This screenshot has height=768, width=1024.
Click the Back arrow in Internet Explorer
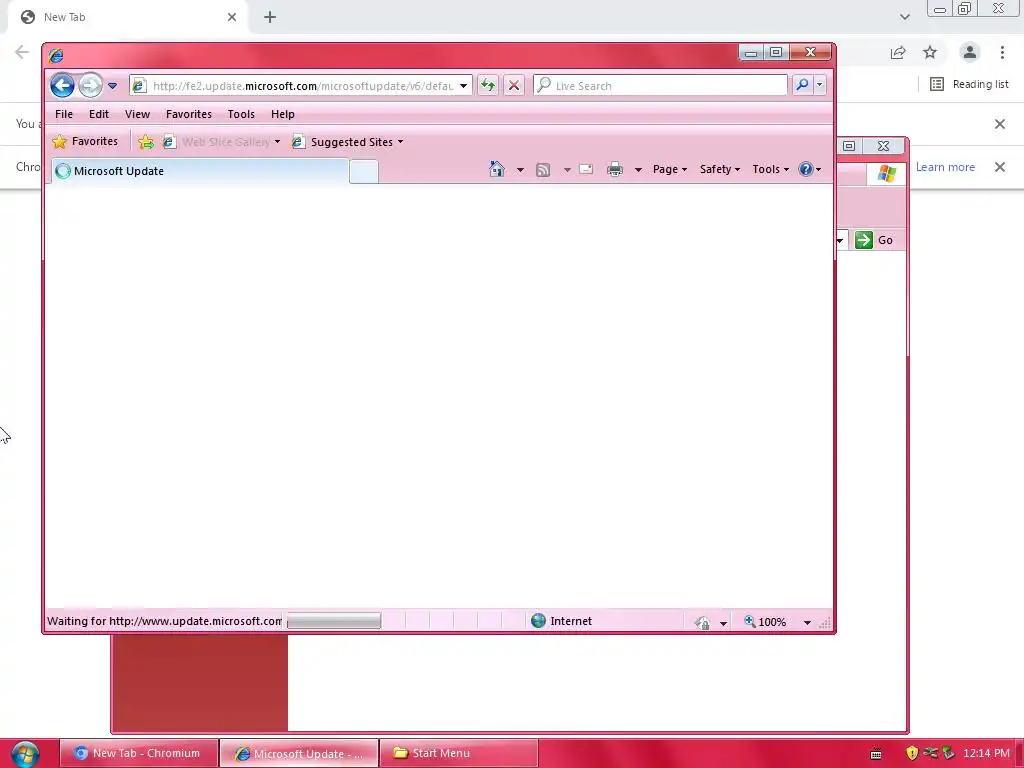pos(63,86)
